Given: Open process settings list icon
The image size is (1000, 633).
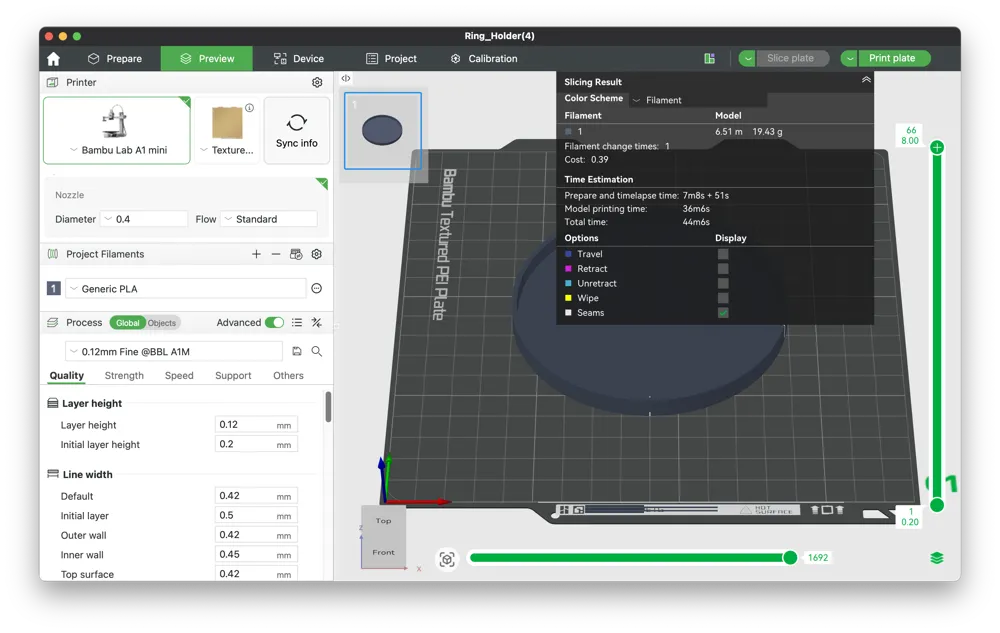Looking at the screenshot, I should click(297, 323).
